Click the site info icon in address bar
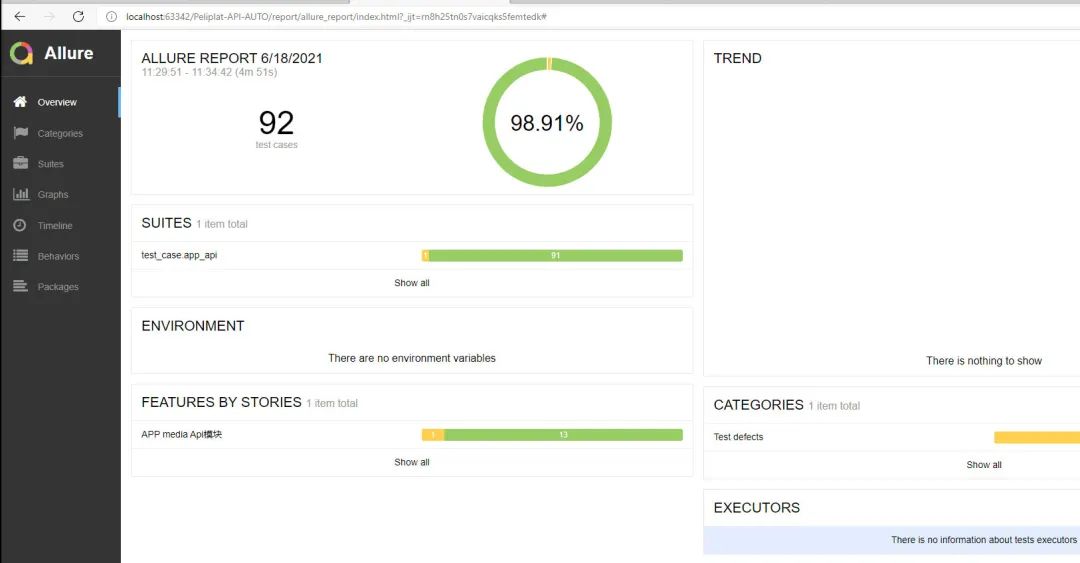The height and width of the screenshot is (563, 1080). point(111,17)
